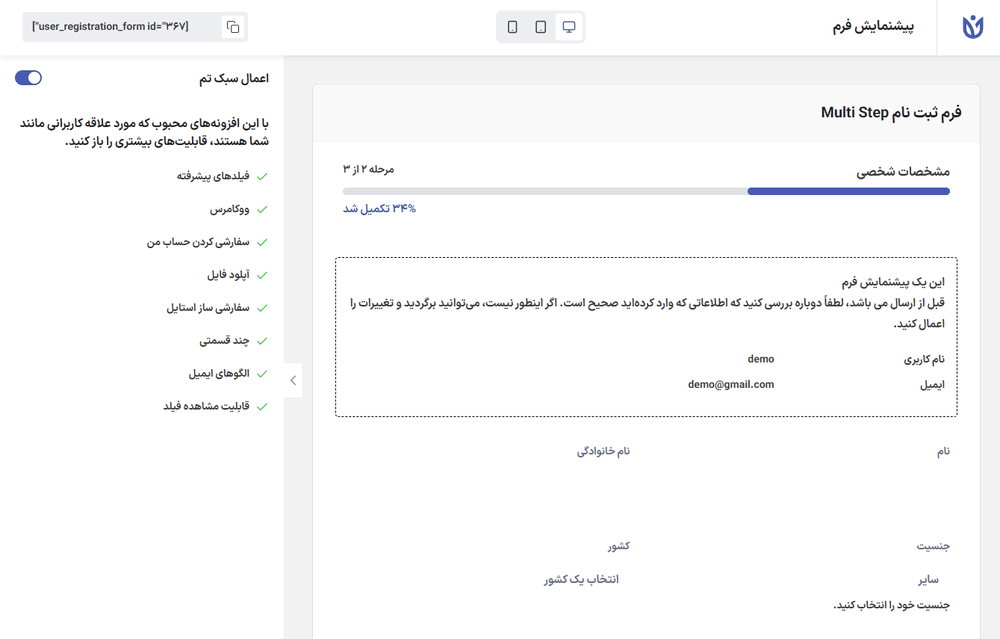The image size is (1000, 639).
Task: Click checkmark icon beside قابلیت مشاهده فیلد
Action: click(x=262, y=407)
